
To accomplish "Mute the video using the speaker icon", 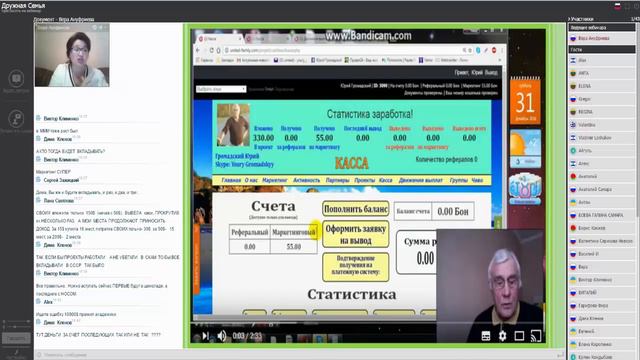I will (x=222, y=336).
